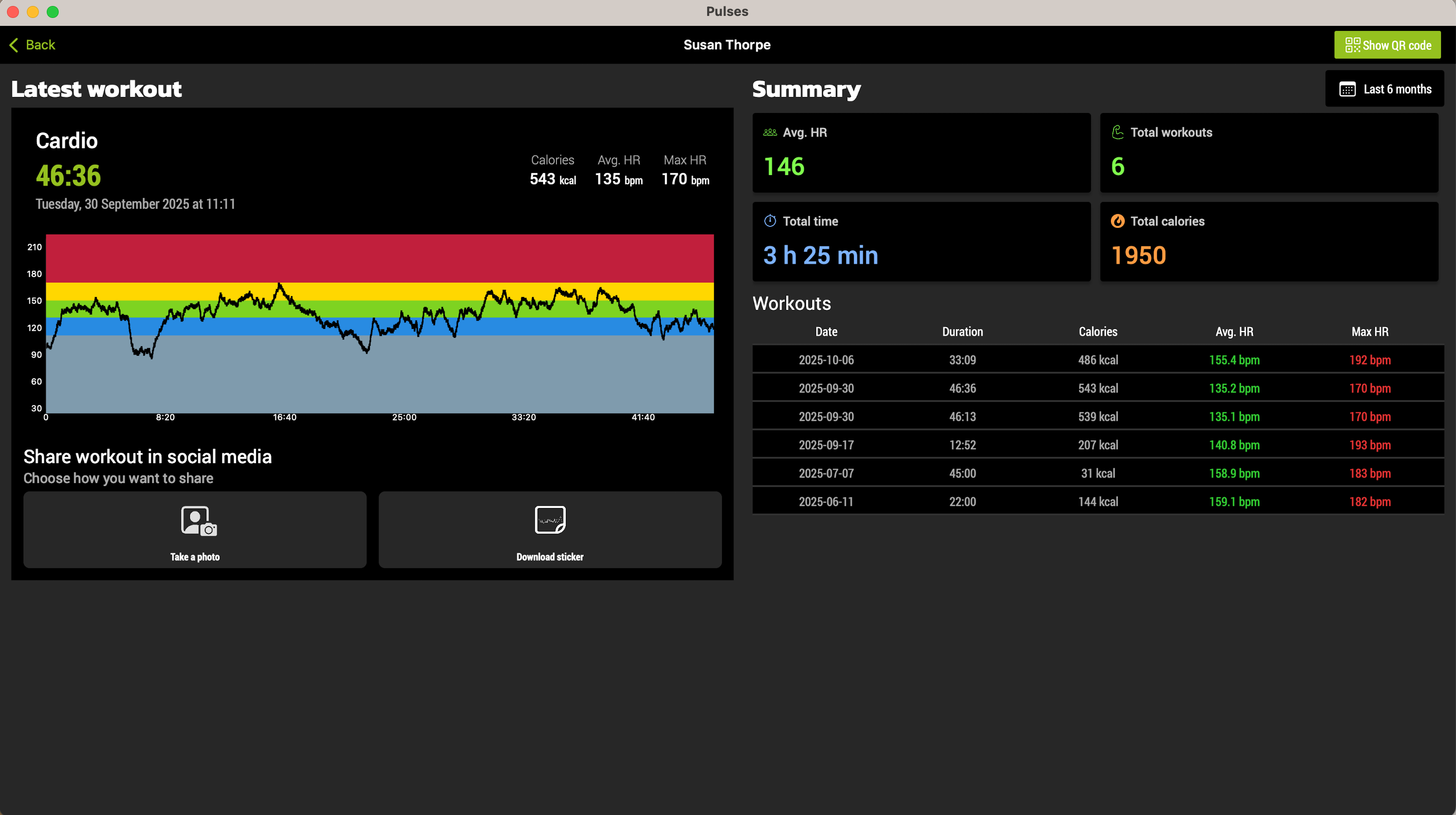Click the Duration column header
The image size is (1456, 815).
click(962, 332)
